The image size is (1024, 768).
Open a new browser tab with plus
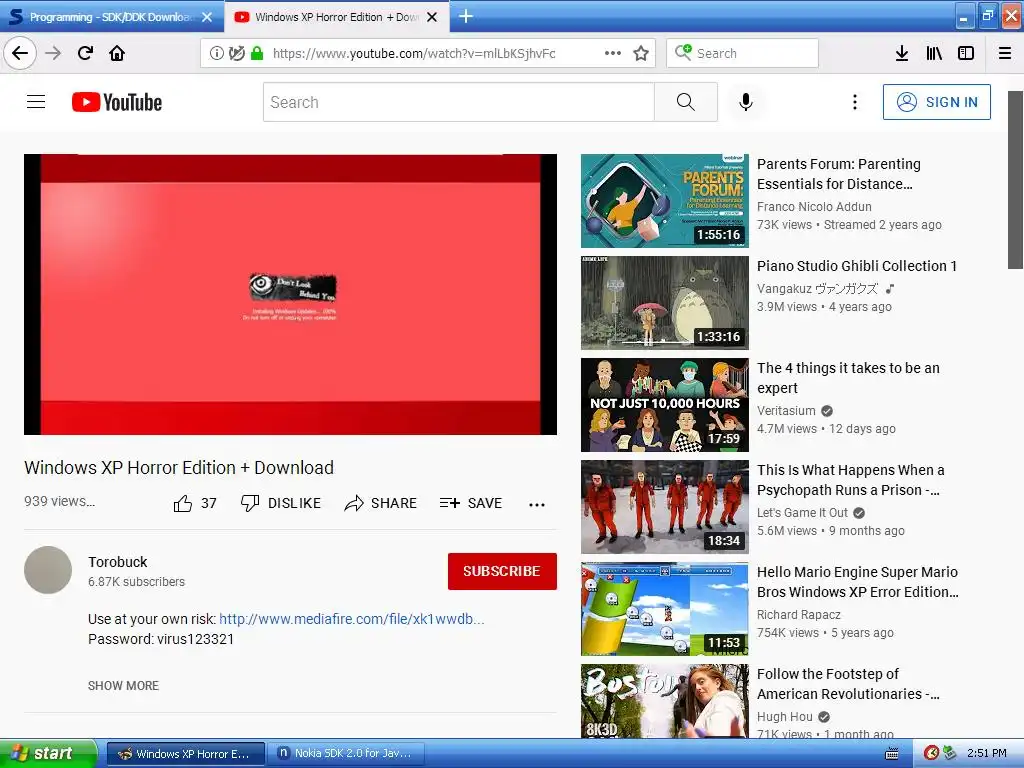pos(466,16)
